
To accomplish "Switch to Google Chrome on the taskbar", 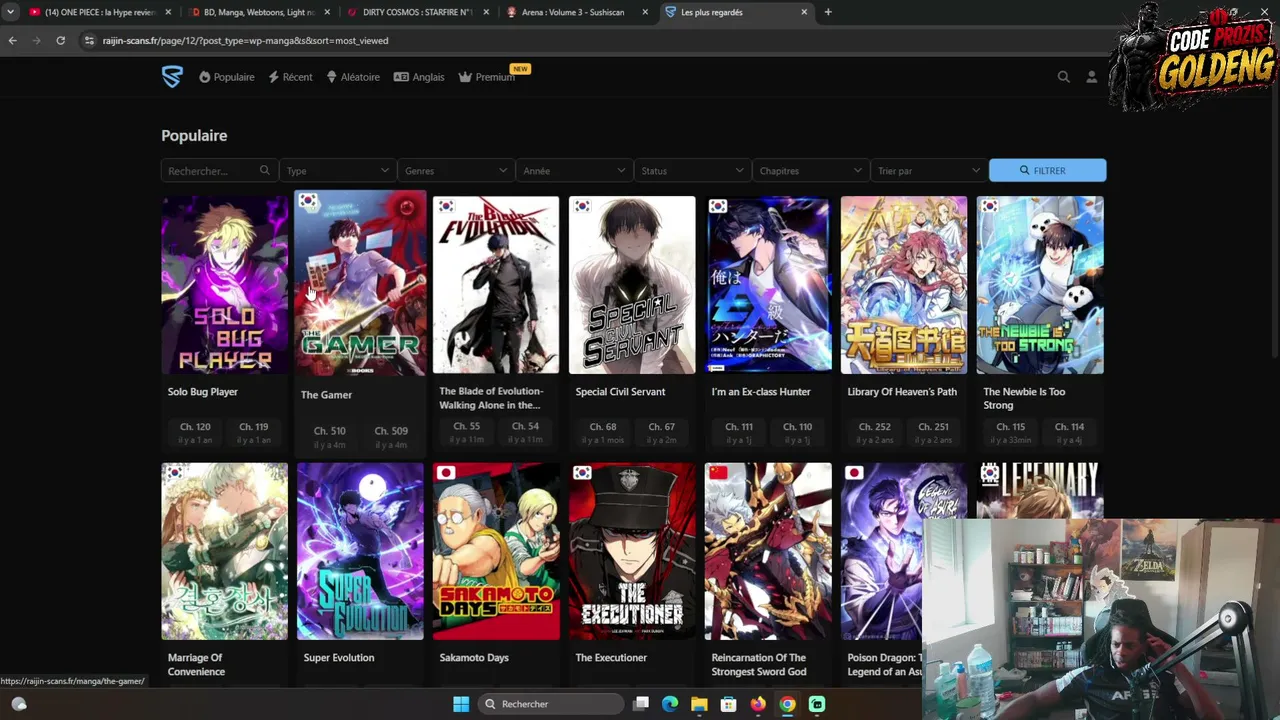I will tap(787, 704).
